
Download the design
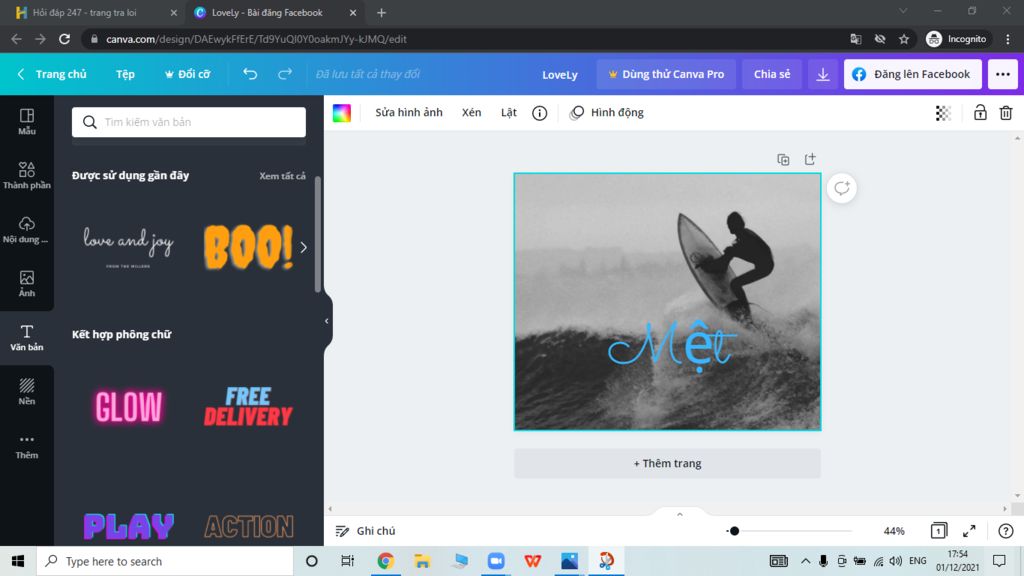(823, 74)
